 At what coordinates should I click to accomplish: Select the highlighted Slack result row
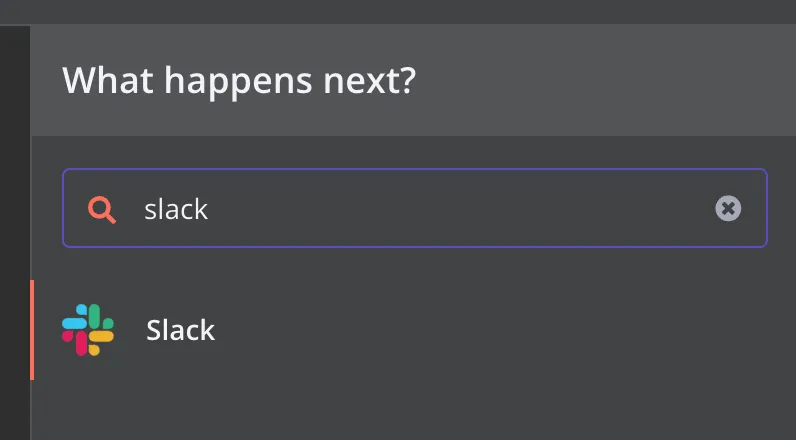click(x=413, y=330)
